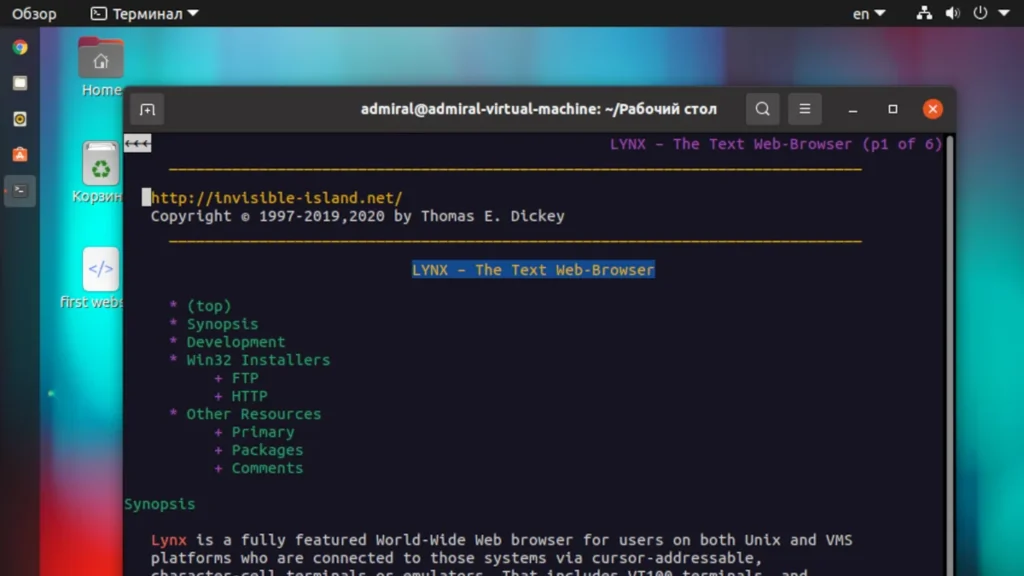Click the terminal search magnifier icon

tap(762, 109)
